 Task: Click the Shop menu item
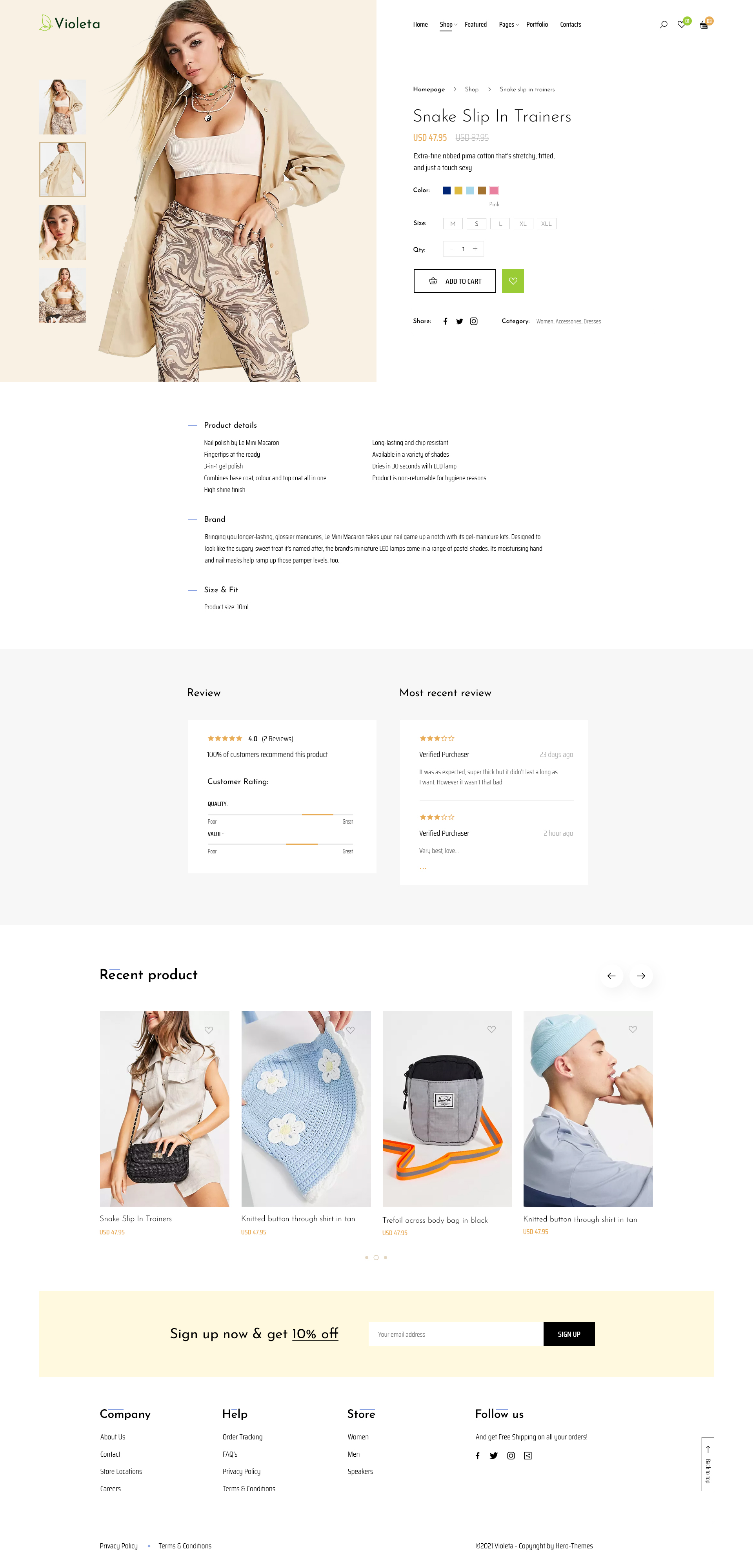[445, 24]
